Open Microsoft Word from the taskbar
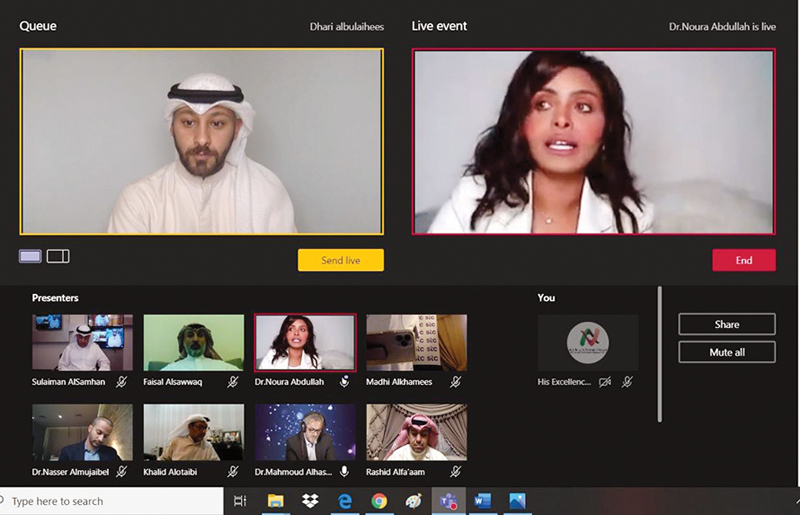 [x=483, y=501]
